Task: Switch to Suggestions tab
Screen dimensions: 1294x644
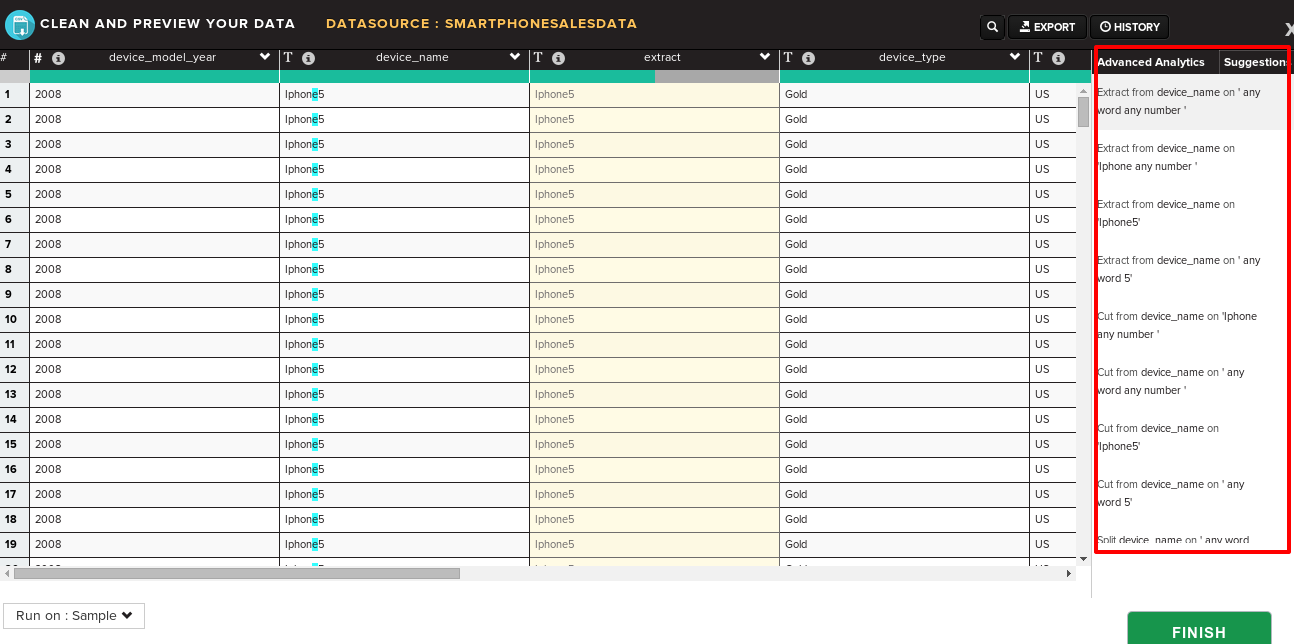Action: click(x=1255, y=62)
